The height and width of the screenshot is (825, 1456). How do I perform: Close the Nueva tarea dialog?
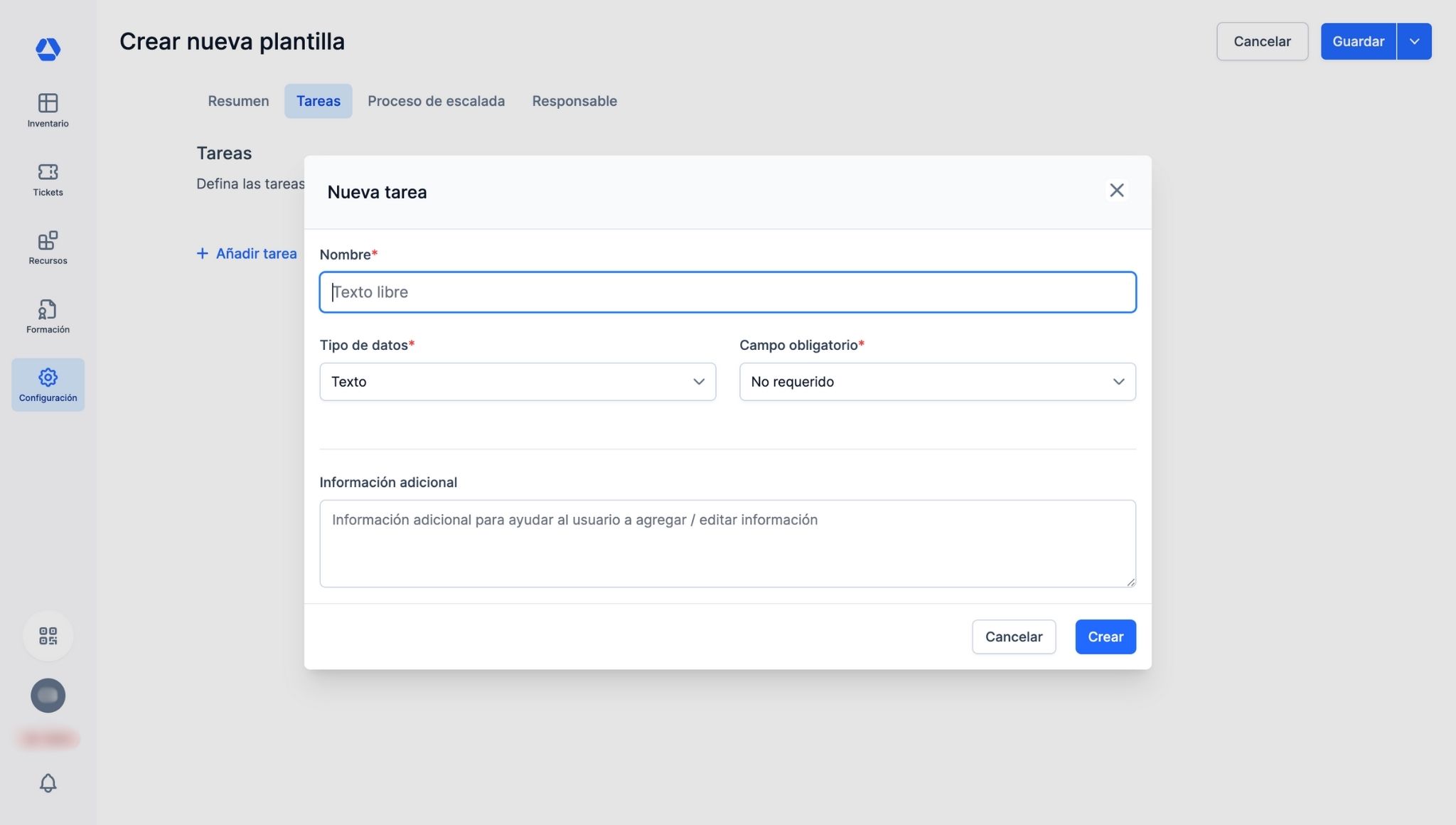tap(1116, 190)
